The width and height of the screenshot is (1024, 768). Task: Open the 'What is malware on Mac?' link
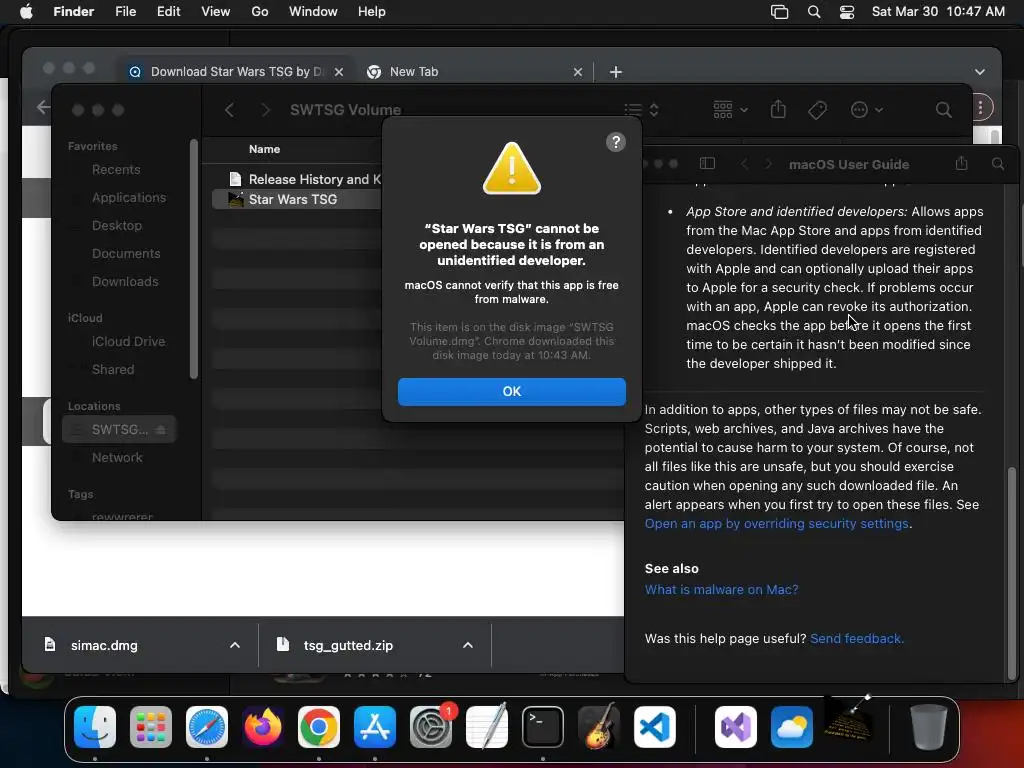coord(721,590)
